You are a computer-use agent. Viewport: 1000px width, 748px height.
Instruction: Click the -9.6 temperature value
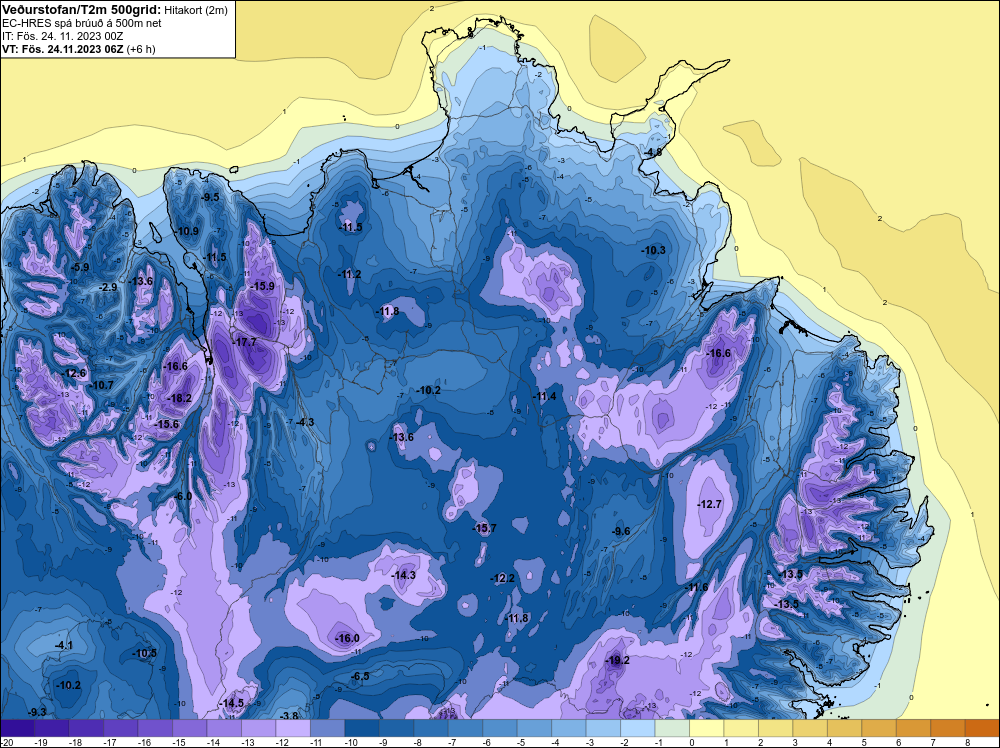coord(621,531)
